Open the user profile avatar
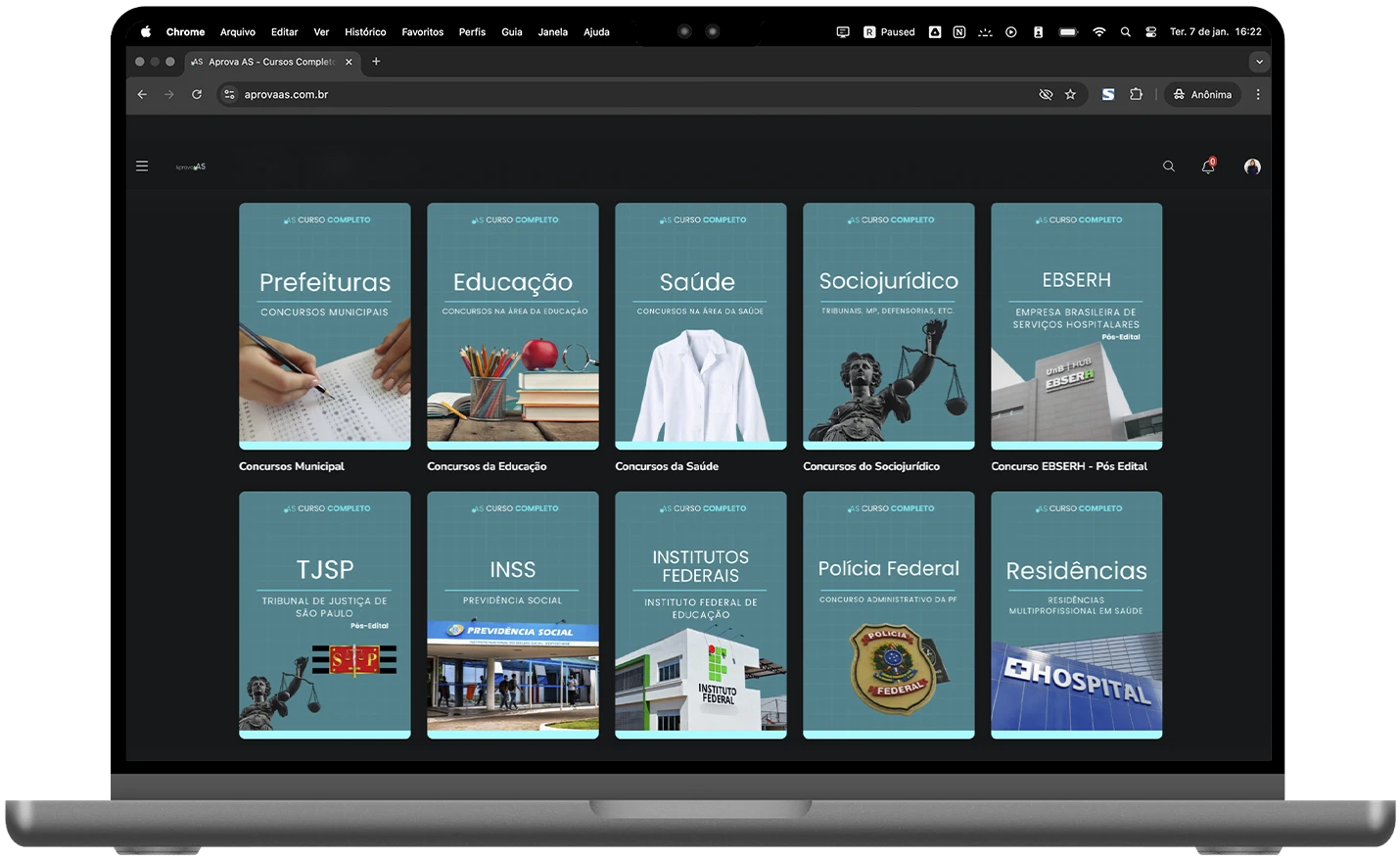This screenshot has height=860, width=1400. point(1252,167)
